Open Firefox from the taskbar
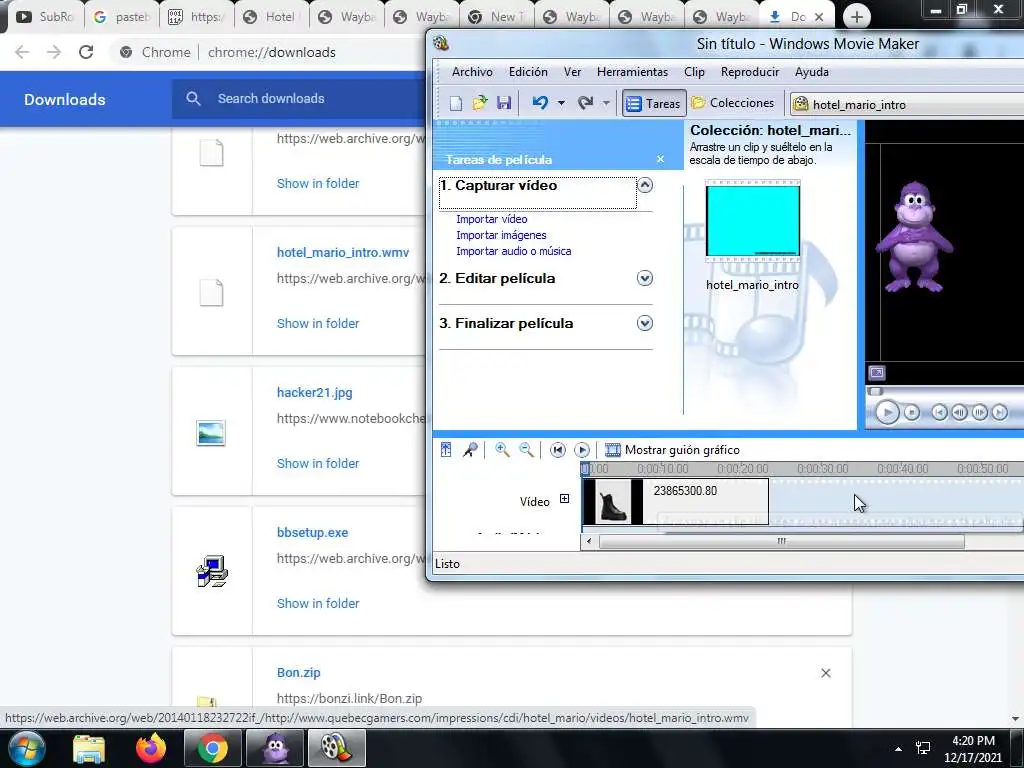 [x=151, y=748]
